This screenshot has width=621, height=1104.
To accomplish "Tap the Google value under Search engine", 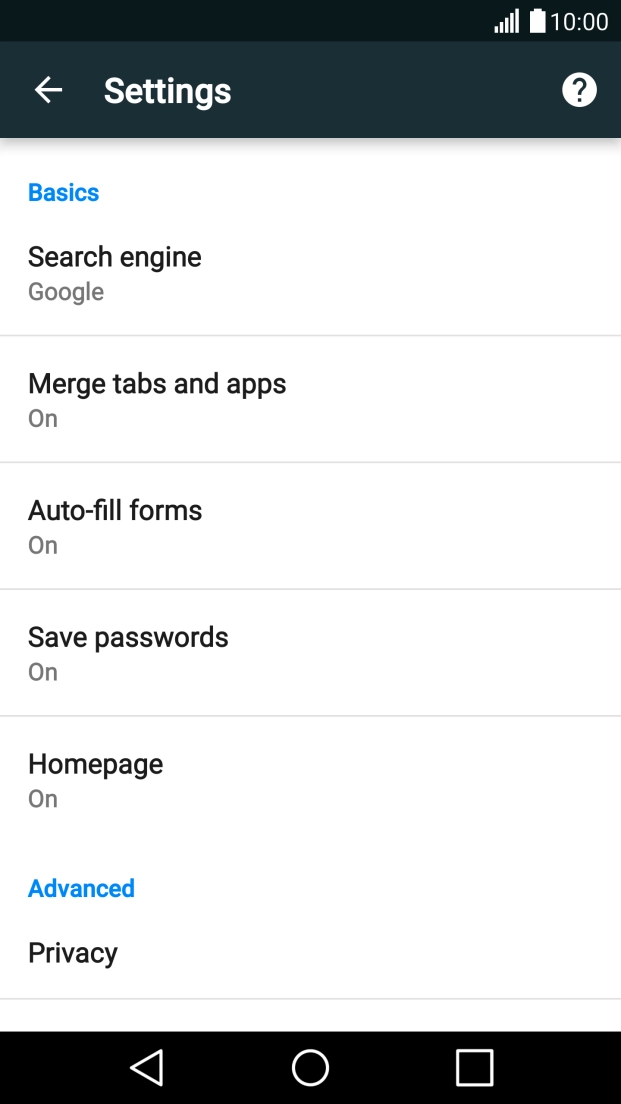I will click(x=66, y=292).
